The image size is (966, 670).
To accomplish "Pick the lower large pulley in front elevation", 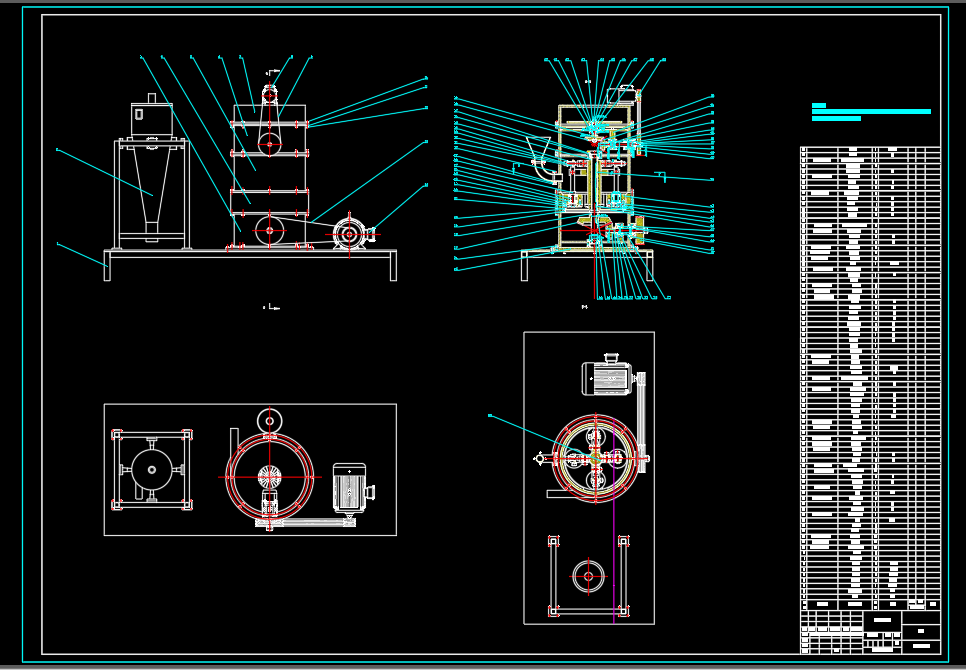I will [x=270, y=231].
